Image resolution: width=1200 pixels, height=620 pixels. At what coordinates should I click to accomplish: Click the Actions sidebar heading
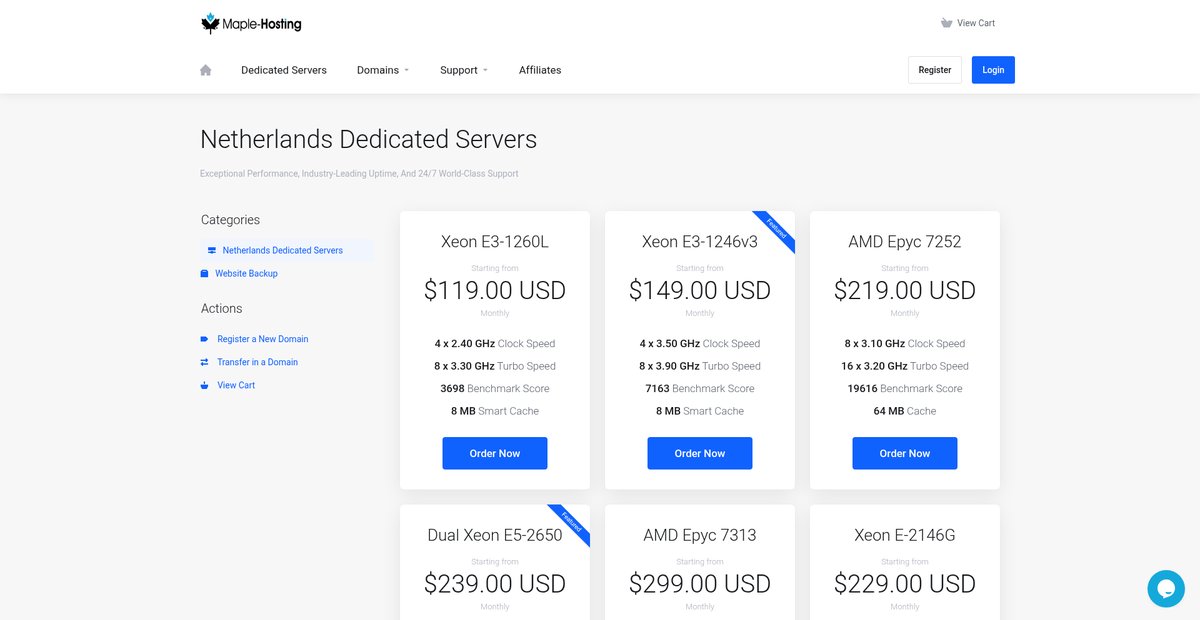pos(221,309)
